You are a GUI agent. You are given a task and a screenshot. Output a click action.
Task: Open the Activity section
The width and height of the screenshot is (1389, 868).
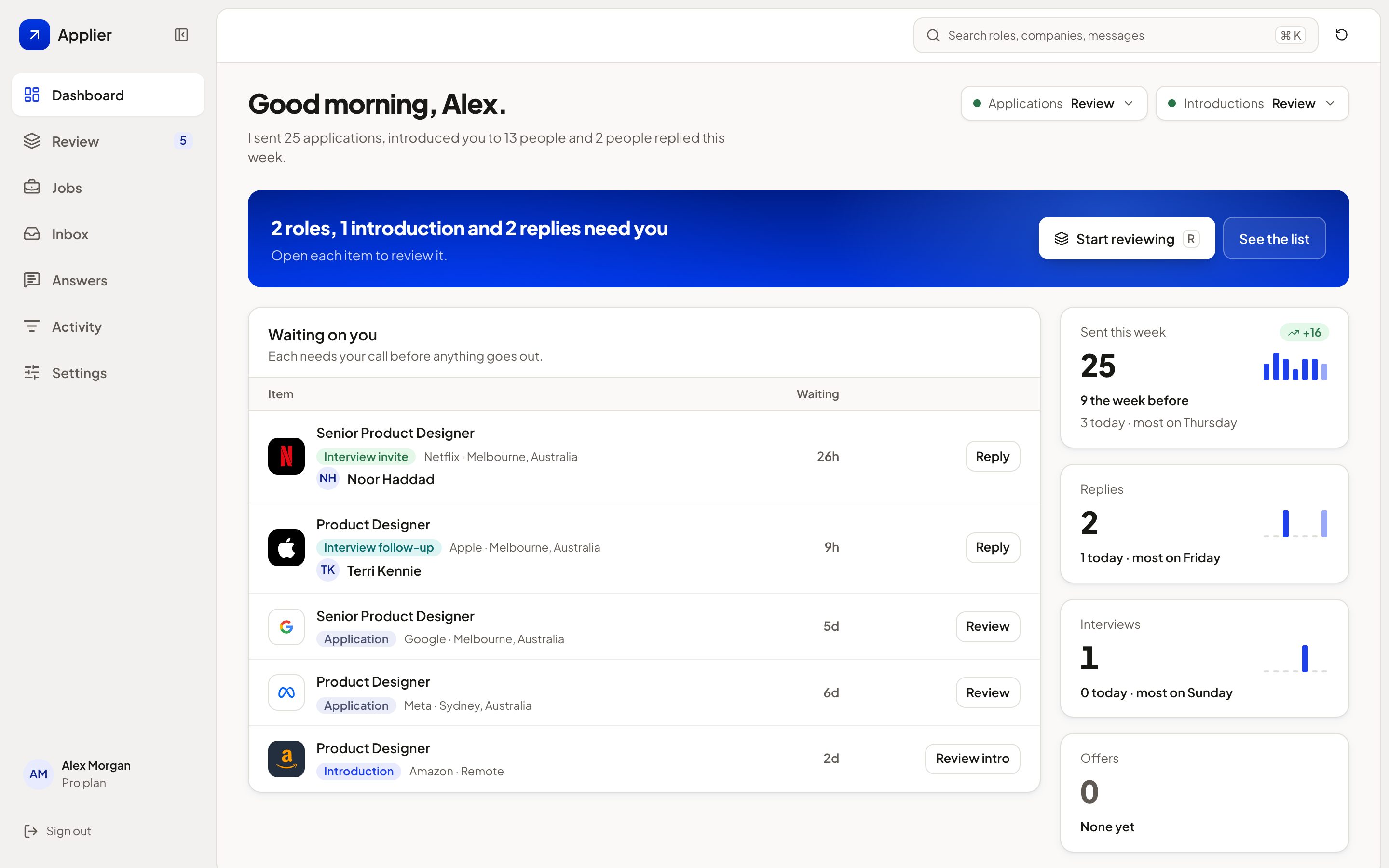[x=108, y=326]
